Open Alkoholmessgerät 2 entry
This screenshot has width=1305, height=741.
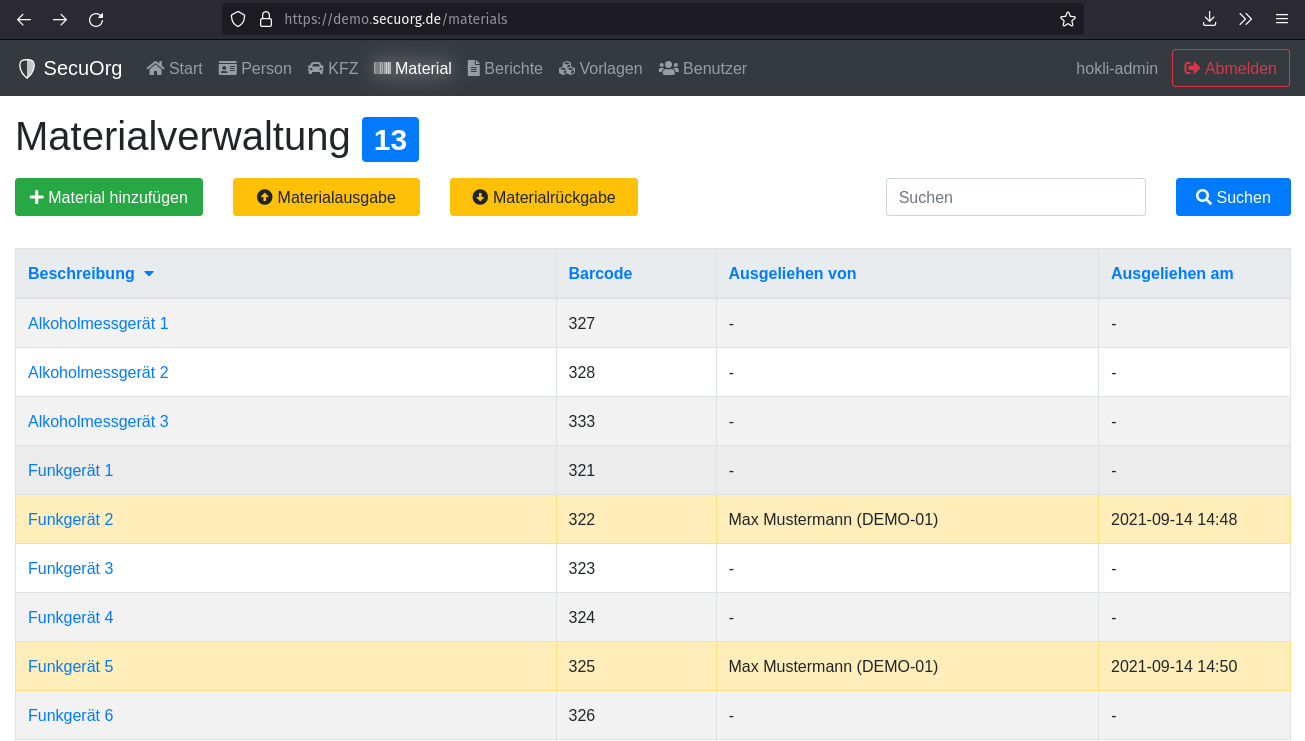coord(98,372)
